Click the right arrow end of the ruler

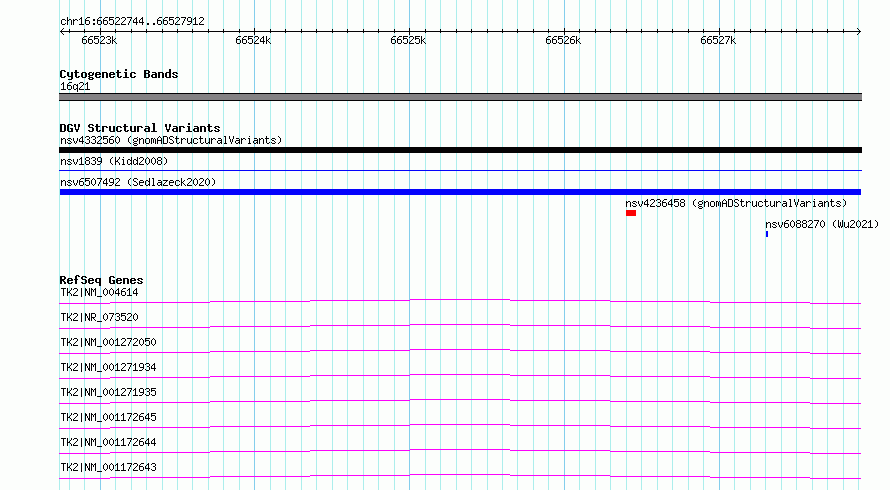859,31
